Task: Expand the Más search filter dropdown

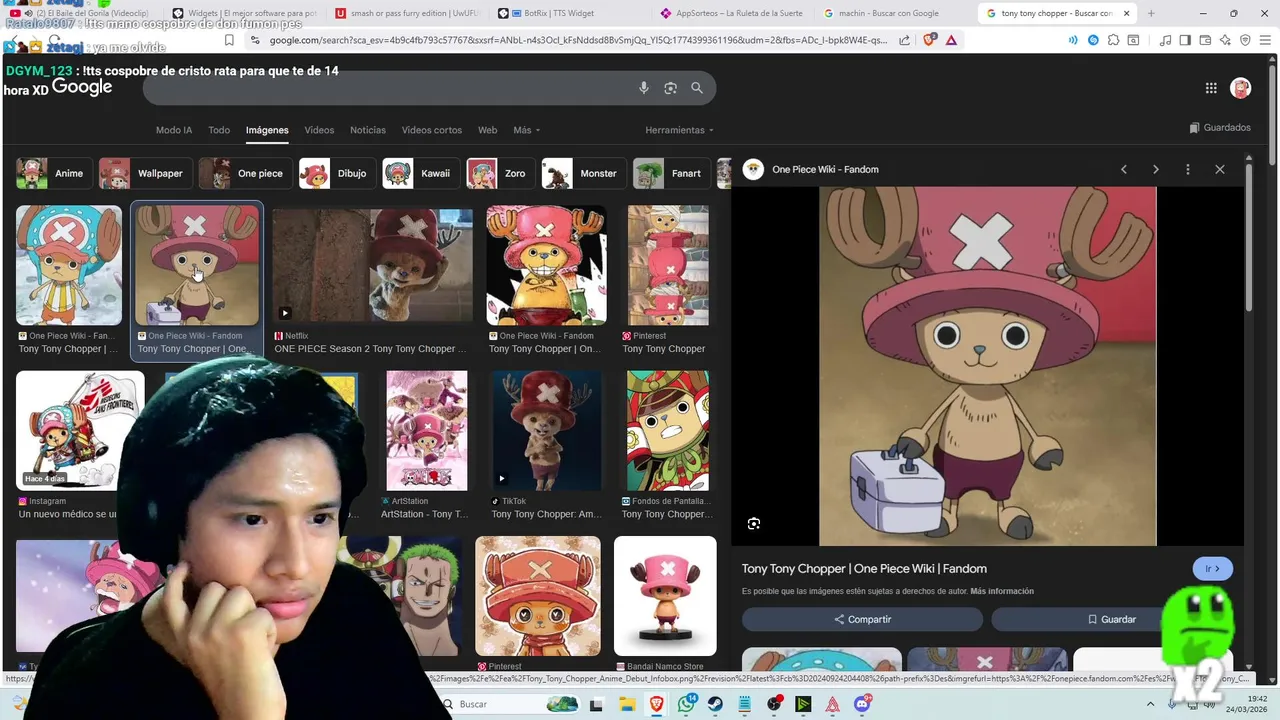Action: [x=527, y=130]
